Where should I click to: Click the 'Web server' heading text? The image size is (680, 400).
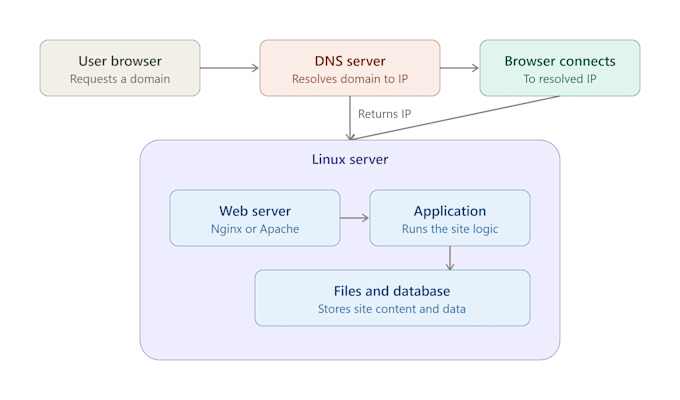coord(255,211)
